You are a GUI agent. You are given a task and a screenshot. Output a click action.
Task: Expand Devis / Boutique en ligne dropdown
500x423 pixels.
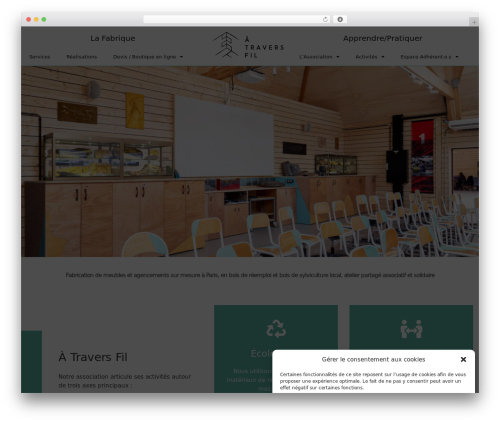[x=148, y=57]
